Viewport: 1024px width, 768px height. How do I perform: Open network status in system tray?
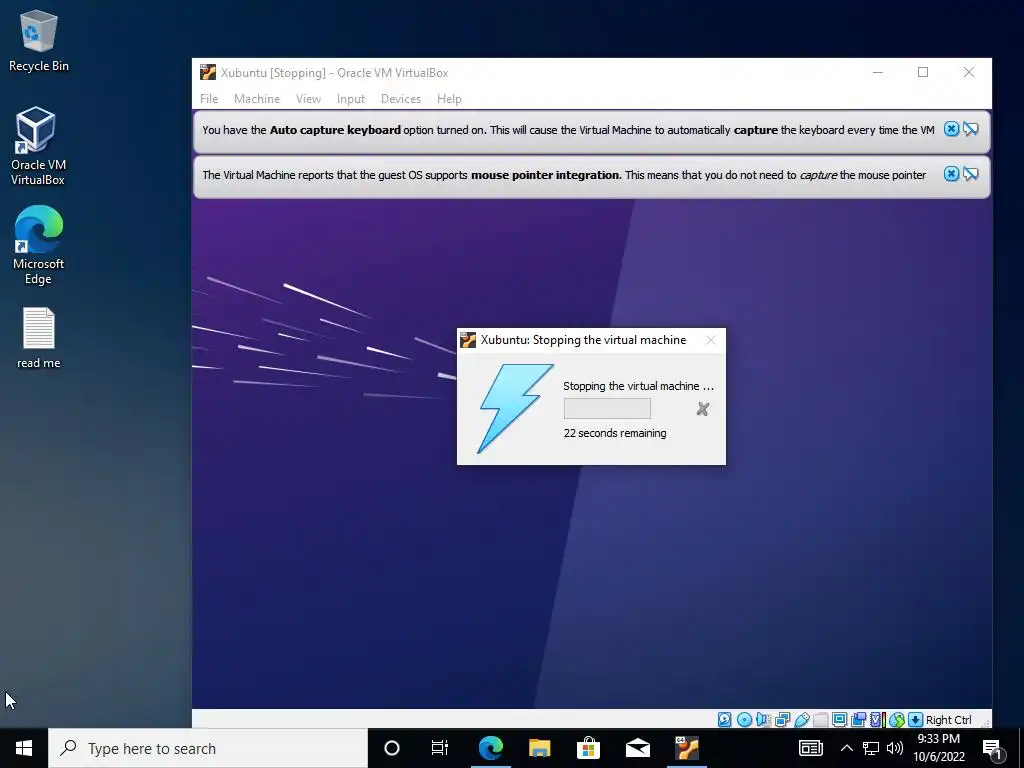tap(871, 748)
